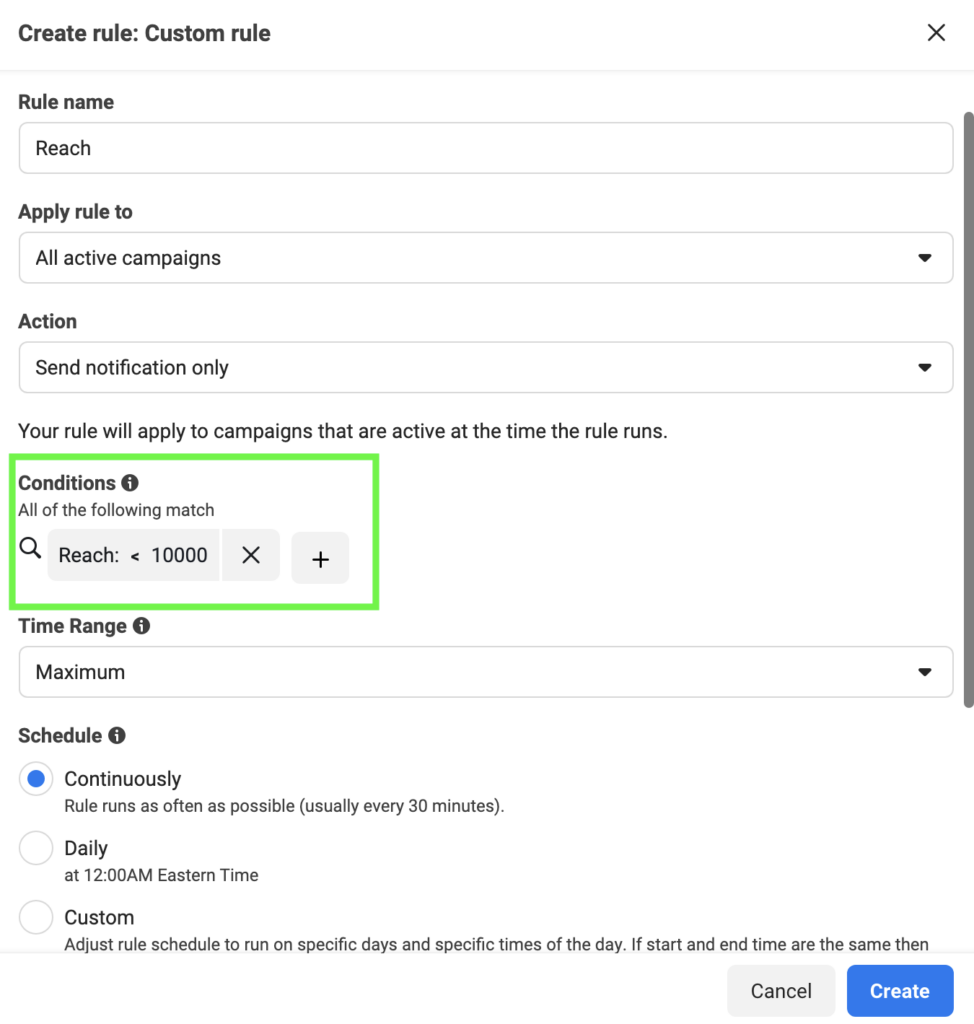Viewport: 974px width, 1024px height.
Task: Click the Cancel button
Action: (780, 991)
